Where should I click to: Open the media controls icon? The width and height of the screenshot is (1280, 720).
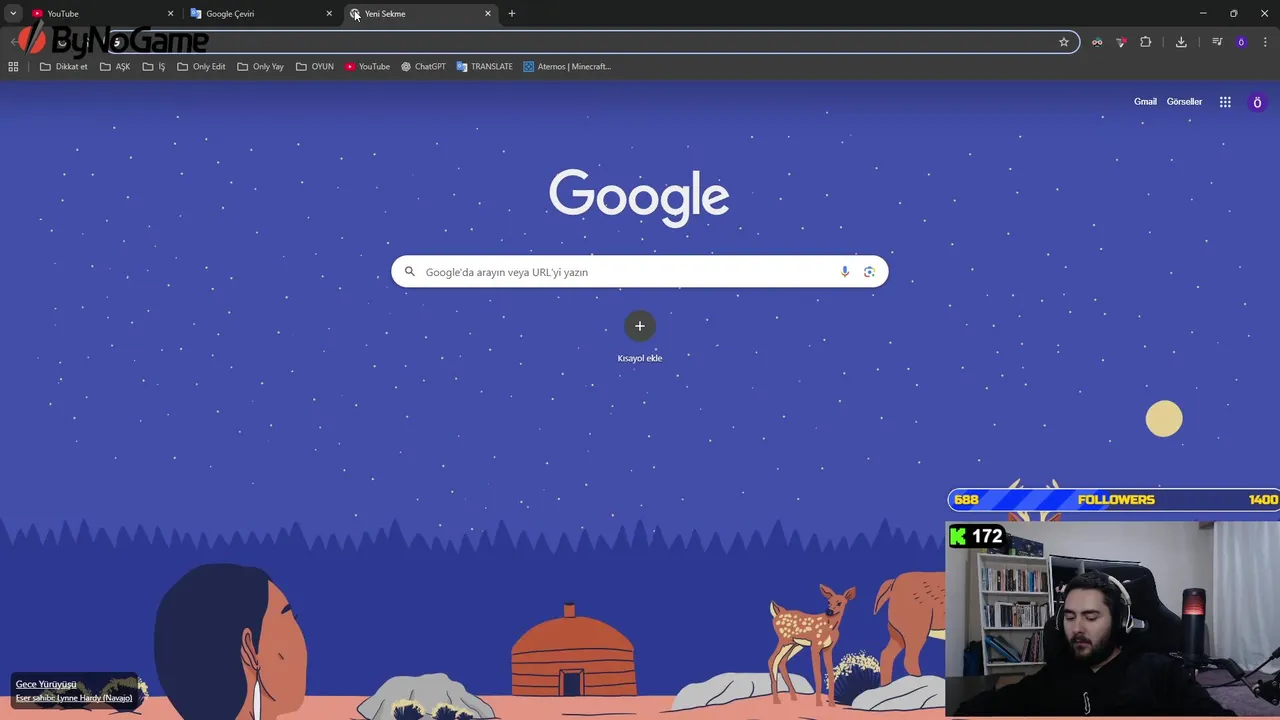click(x=1217, y=42)
